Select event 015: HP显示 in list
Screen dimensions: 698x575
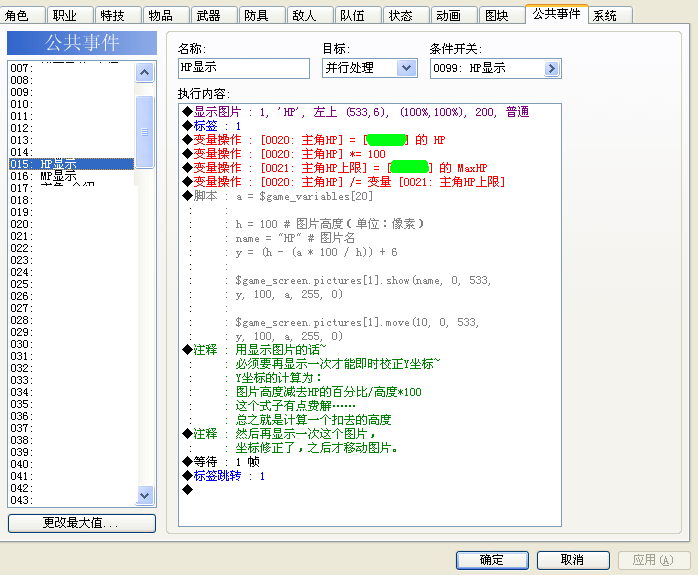(71, 164)
